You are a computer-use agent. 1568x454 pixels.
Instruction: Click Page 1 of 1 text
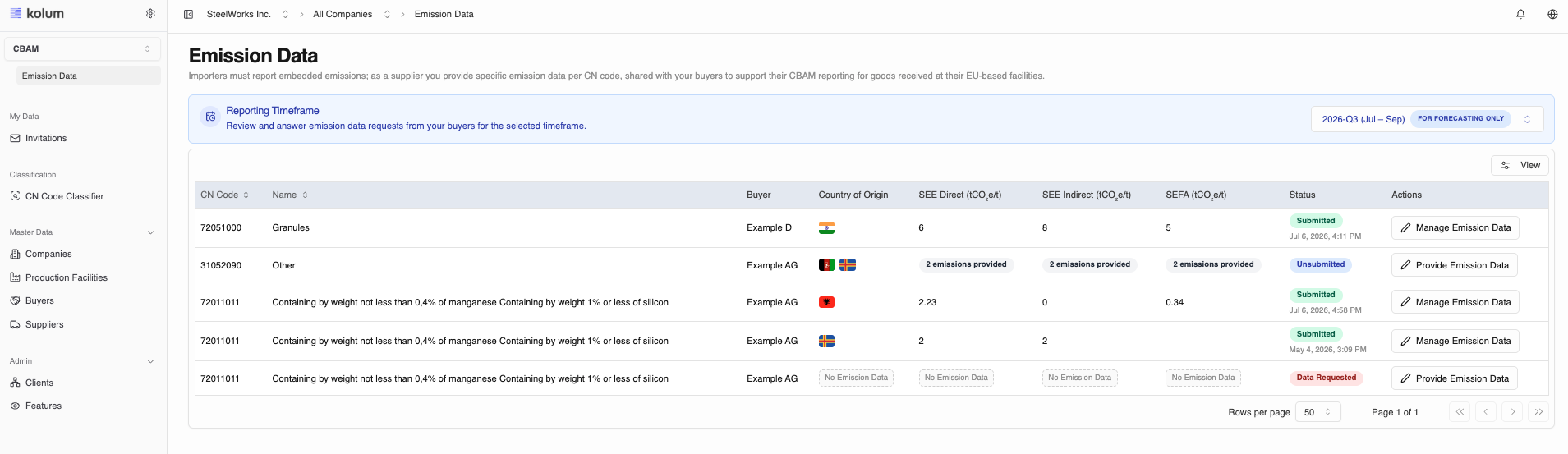(1395, 412)
